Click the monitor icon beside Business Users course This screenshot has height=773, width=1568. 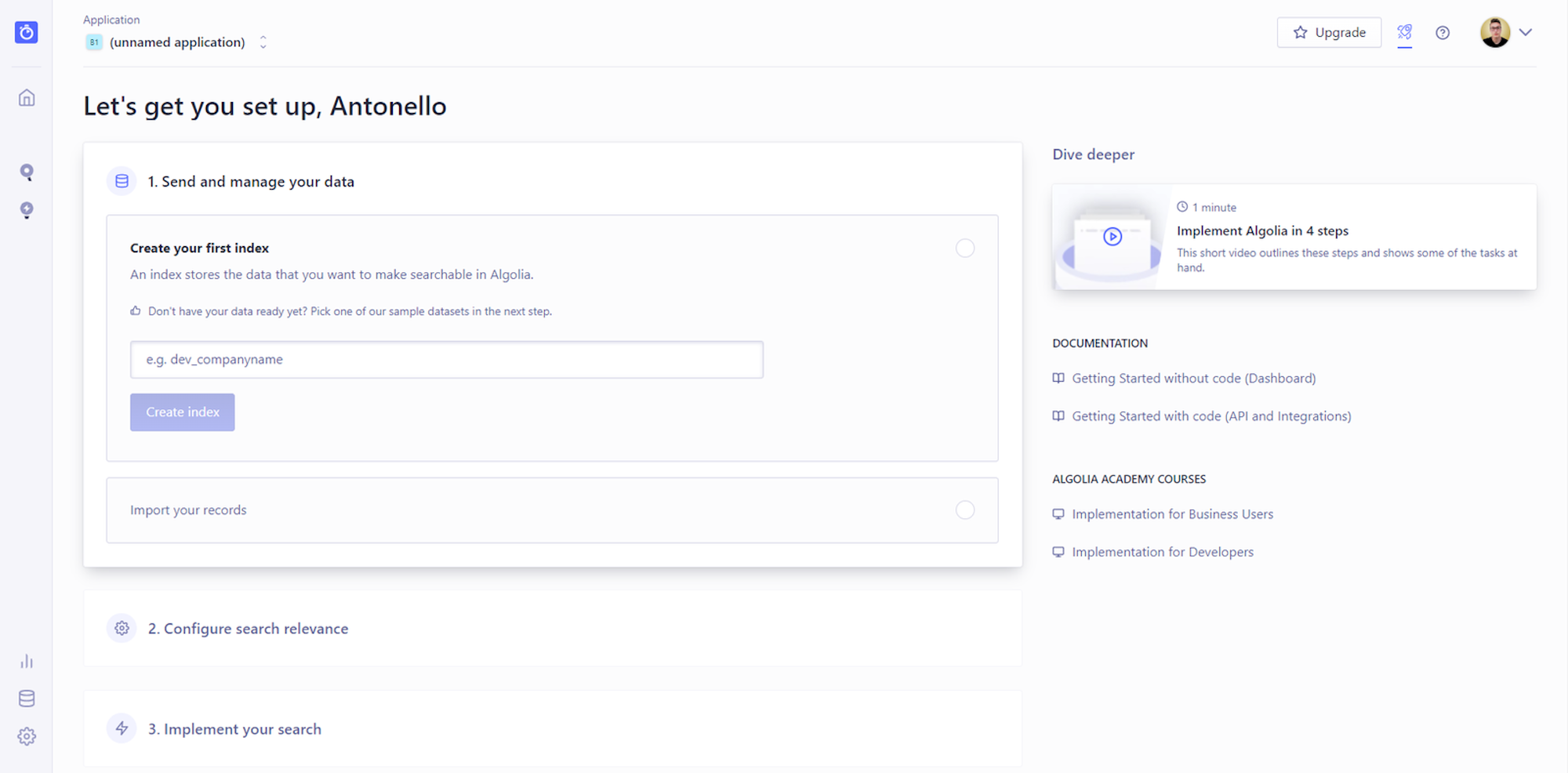coord(1058,514)
